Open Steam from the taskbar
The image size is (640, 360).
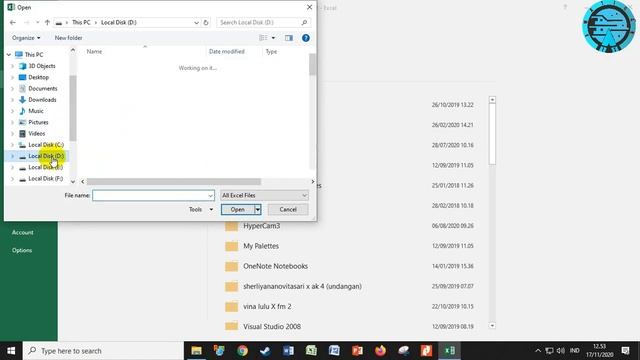click(265, 351)
